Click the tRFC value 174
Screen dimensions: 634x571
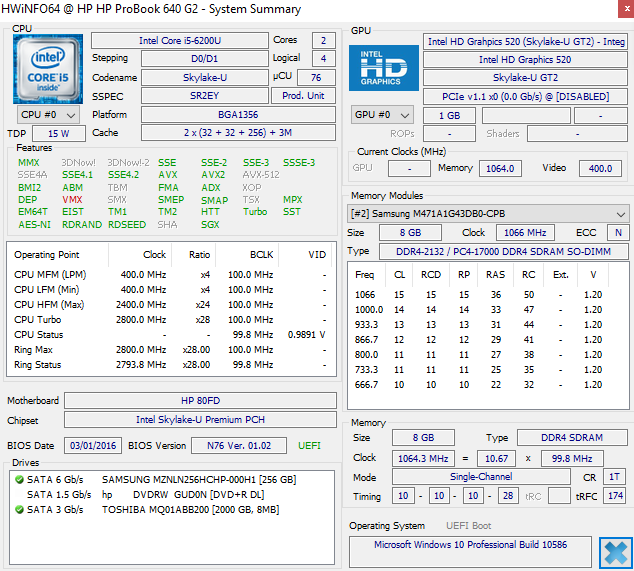click(x=615, y=495)
